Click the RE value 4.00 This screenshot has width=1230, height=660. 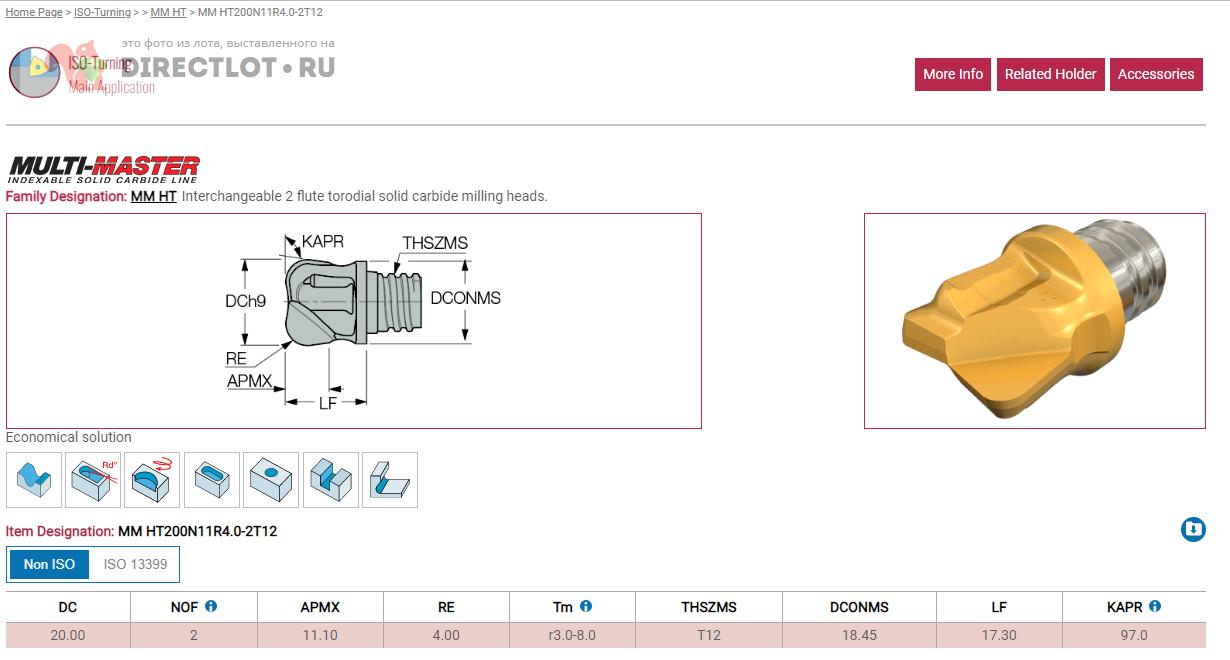click(x=446, y=635)
